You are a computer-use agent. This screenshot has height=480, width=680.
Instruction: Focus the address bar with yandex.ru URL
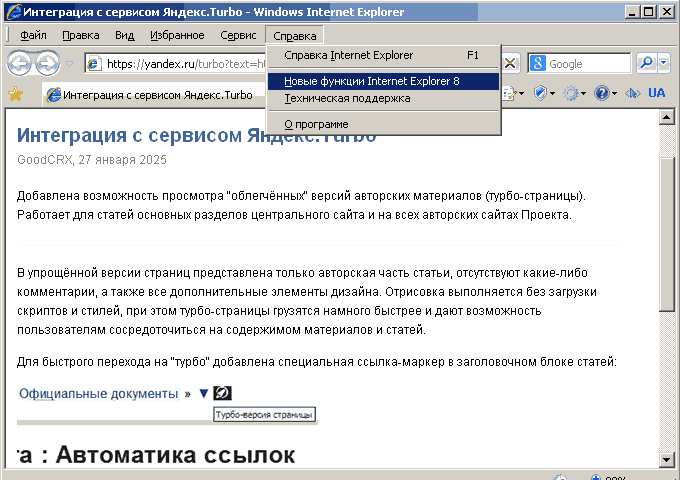(175, 64)
